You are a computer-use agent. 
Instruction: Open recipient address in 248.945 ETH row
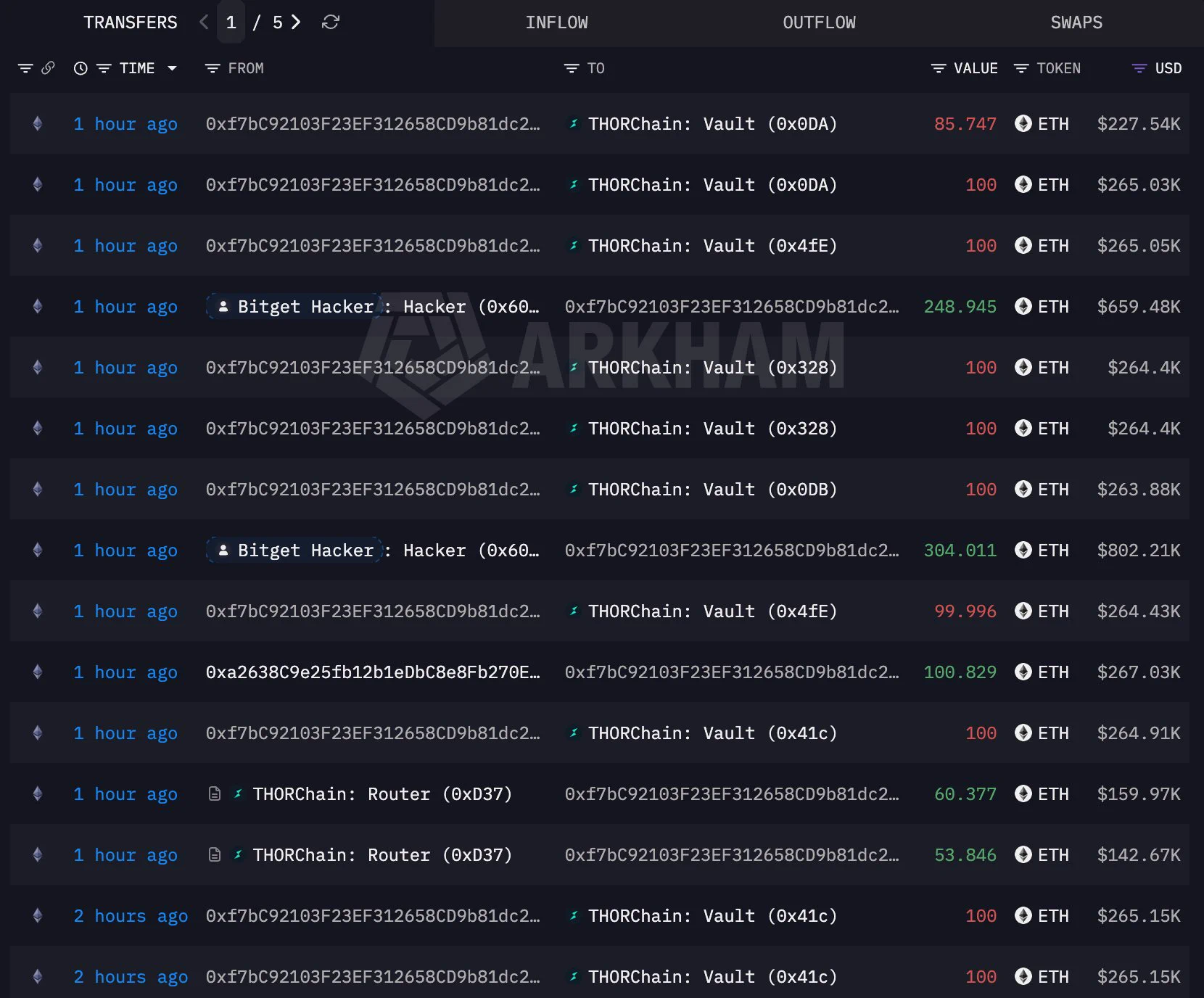[732, 307]
